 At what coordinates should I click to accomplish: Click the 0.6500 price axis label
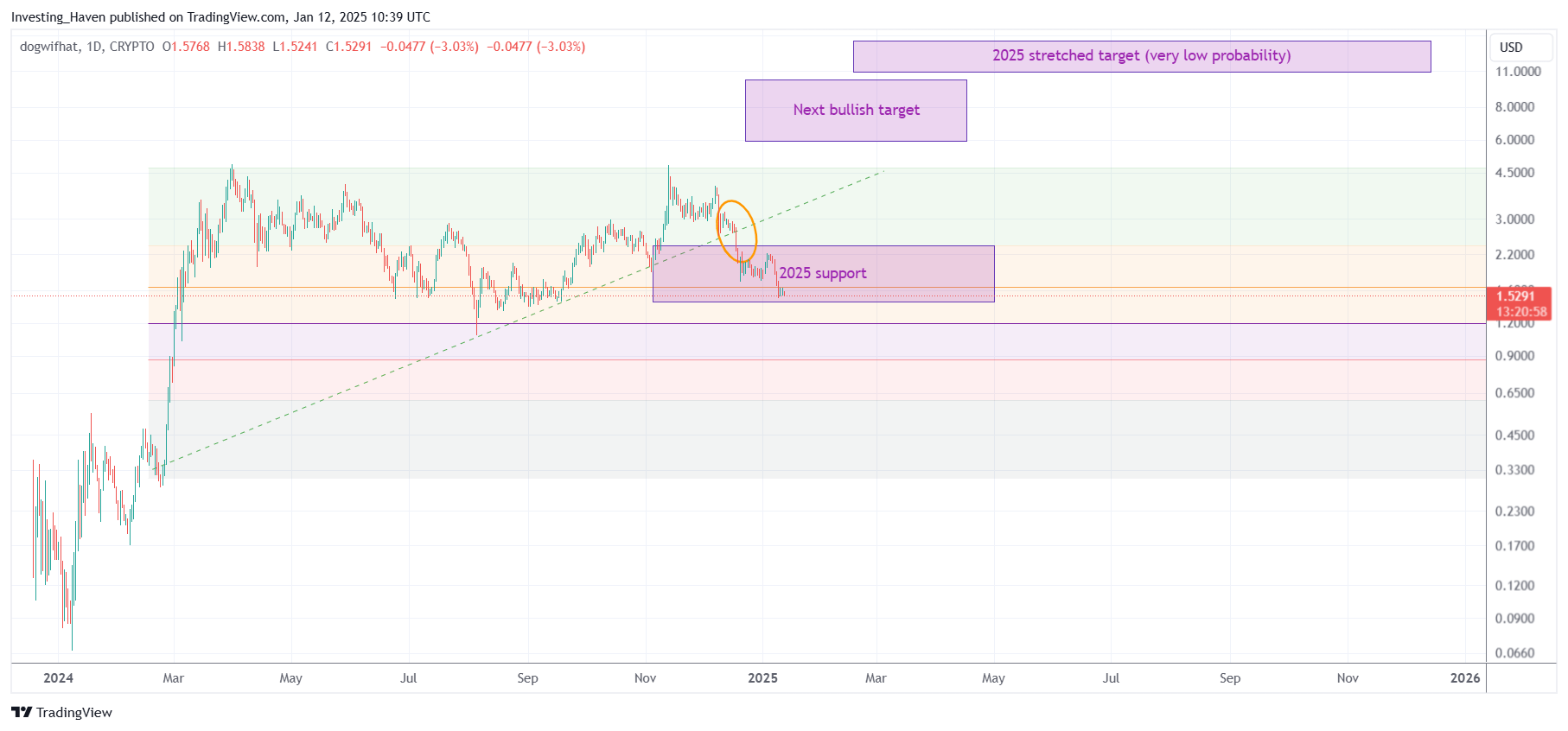point(1515,393)
